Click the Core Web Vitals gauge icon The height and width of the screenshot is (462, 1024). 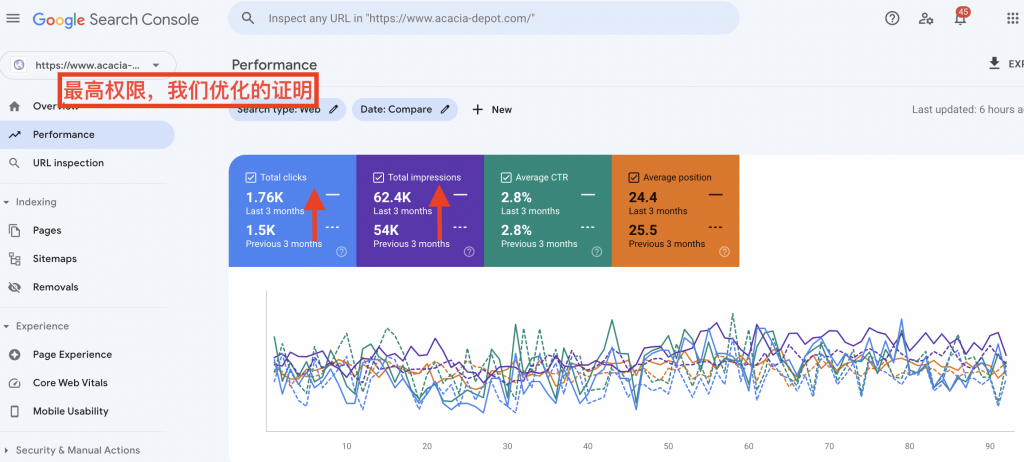pos(14,383)
